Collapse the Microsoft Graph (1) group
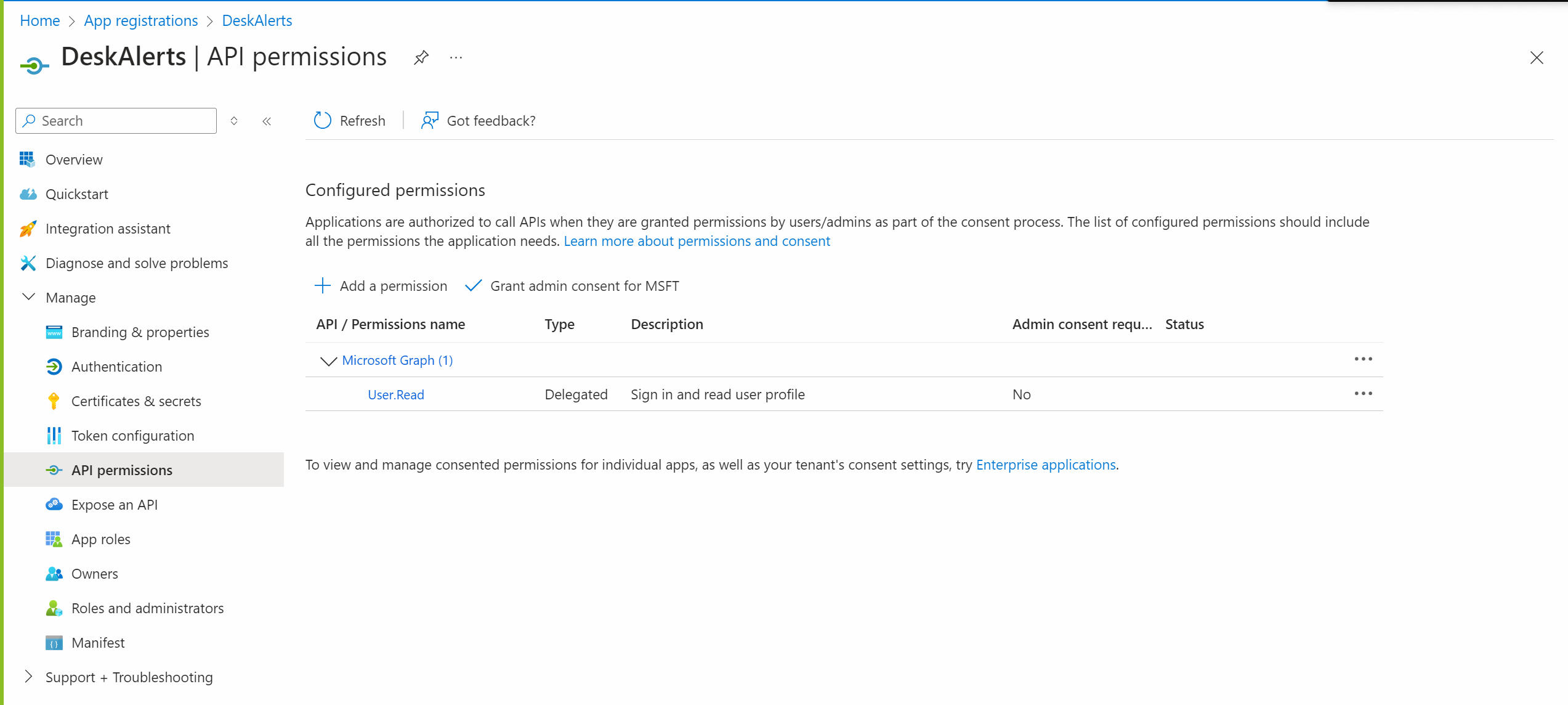This screenshot has width=1568, height=705. click(328, 361)
